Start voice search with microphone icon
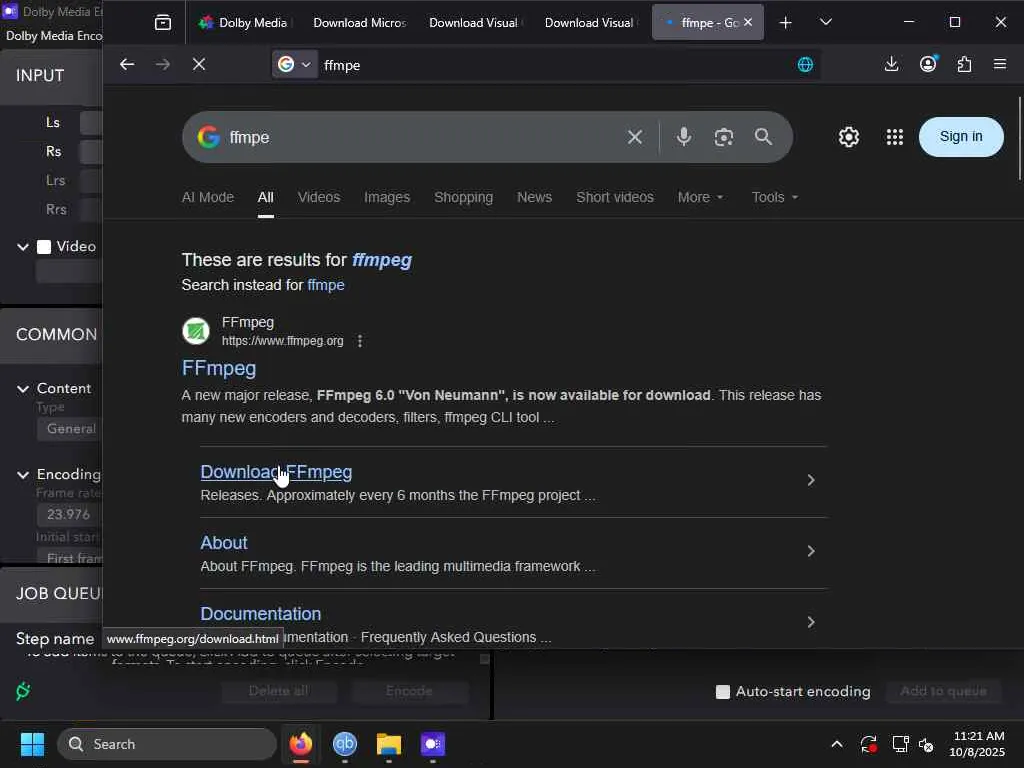This screenshot has width=1024, height=768. [684, 136]
